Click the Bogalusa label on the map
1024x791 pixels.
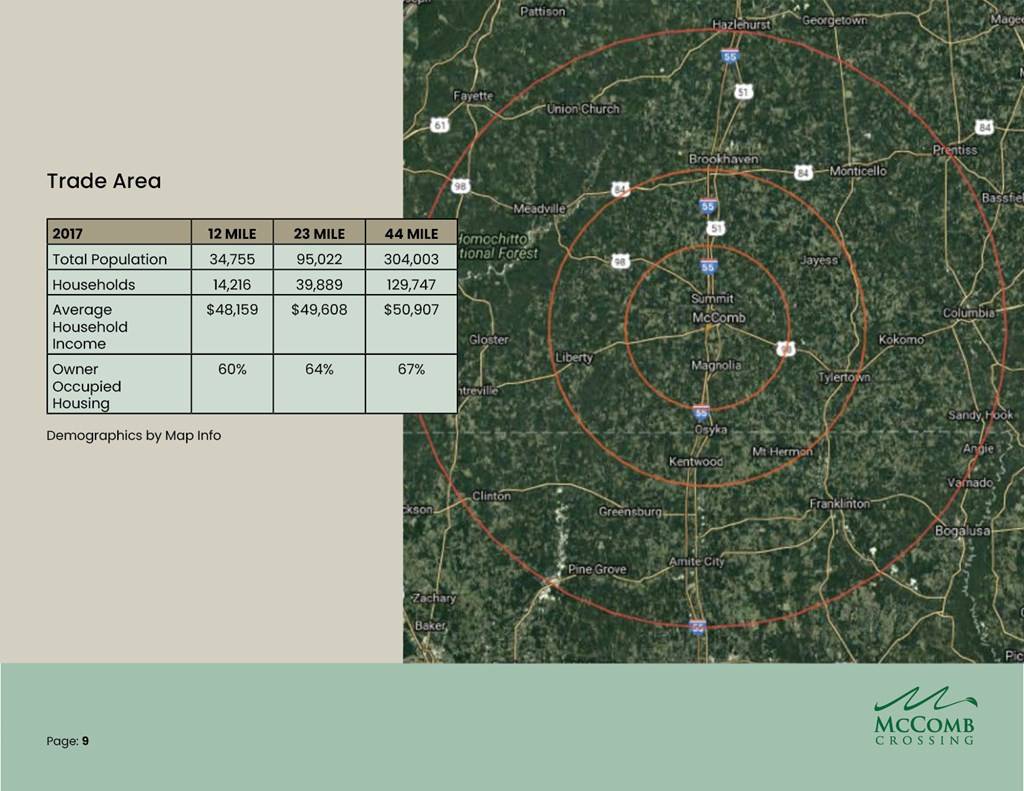[x=962, y=530]
